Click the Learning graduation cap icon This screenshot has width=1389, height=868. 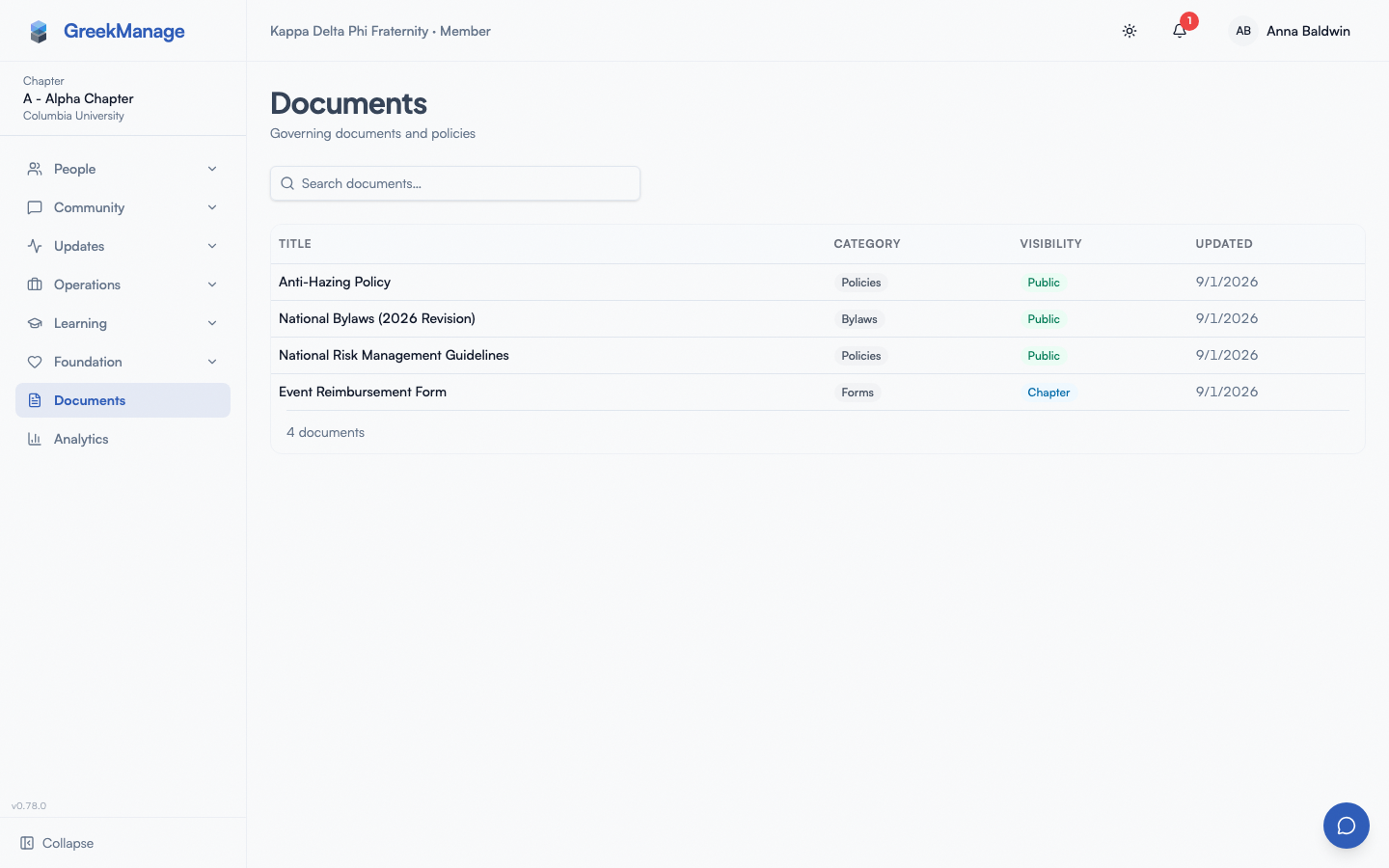click(35, 323)
